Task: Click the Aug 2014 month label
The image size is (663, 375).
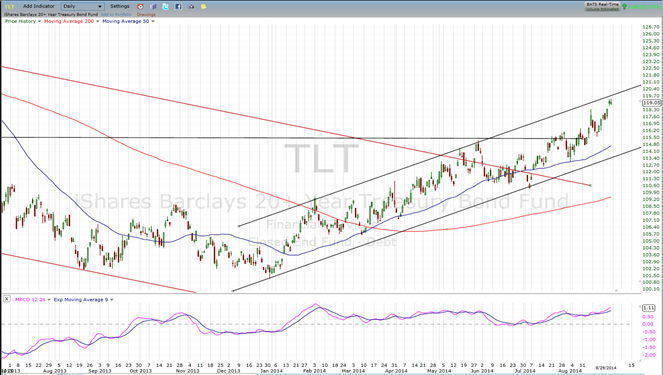Action: click(569, 371)
